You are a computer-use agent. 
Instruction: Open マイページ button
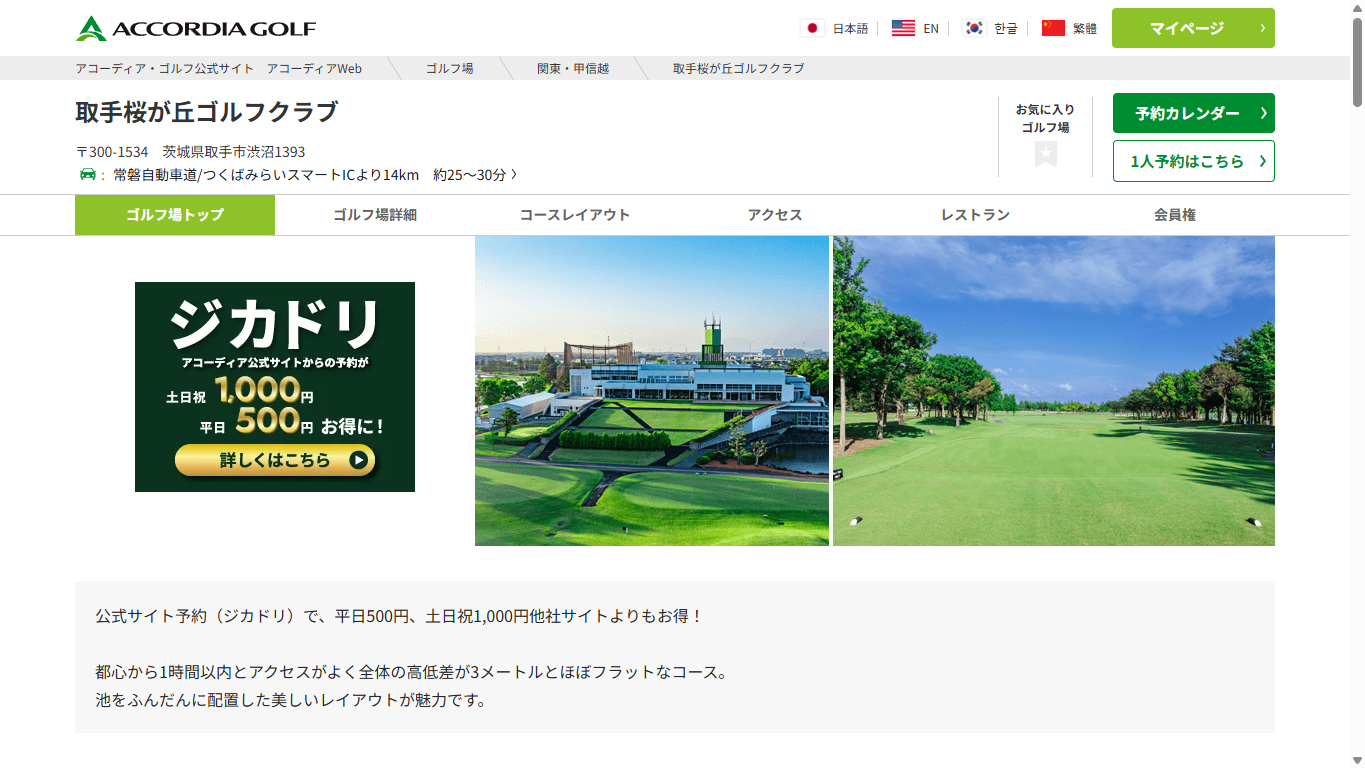pyautogui.click(x=1193, y=28)
